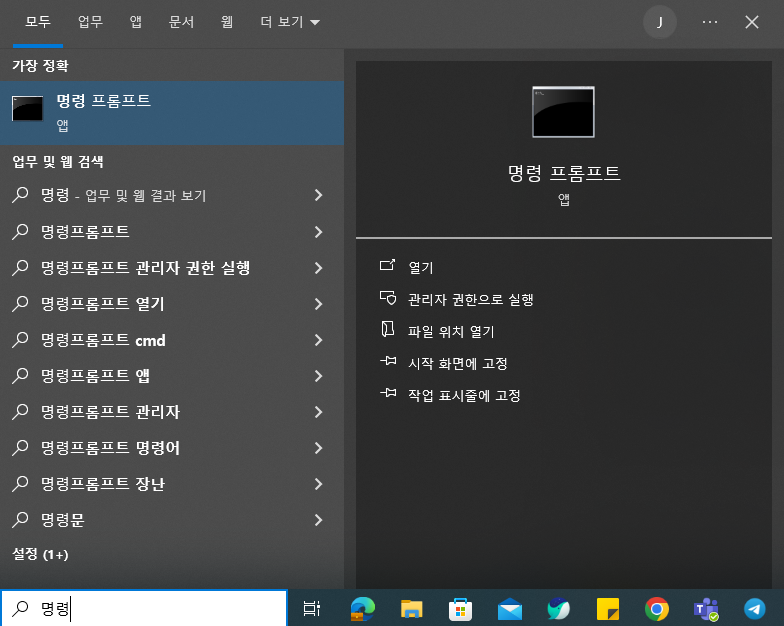Open Telegram from the taskbar

pos(754,609)
